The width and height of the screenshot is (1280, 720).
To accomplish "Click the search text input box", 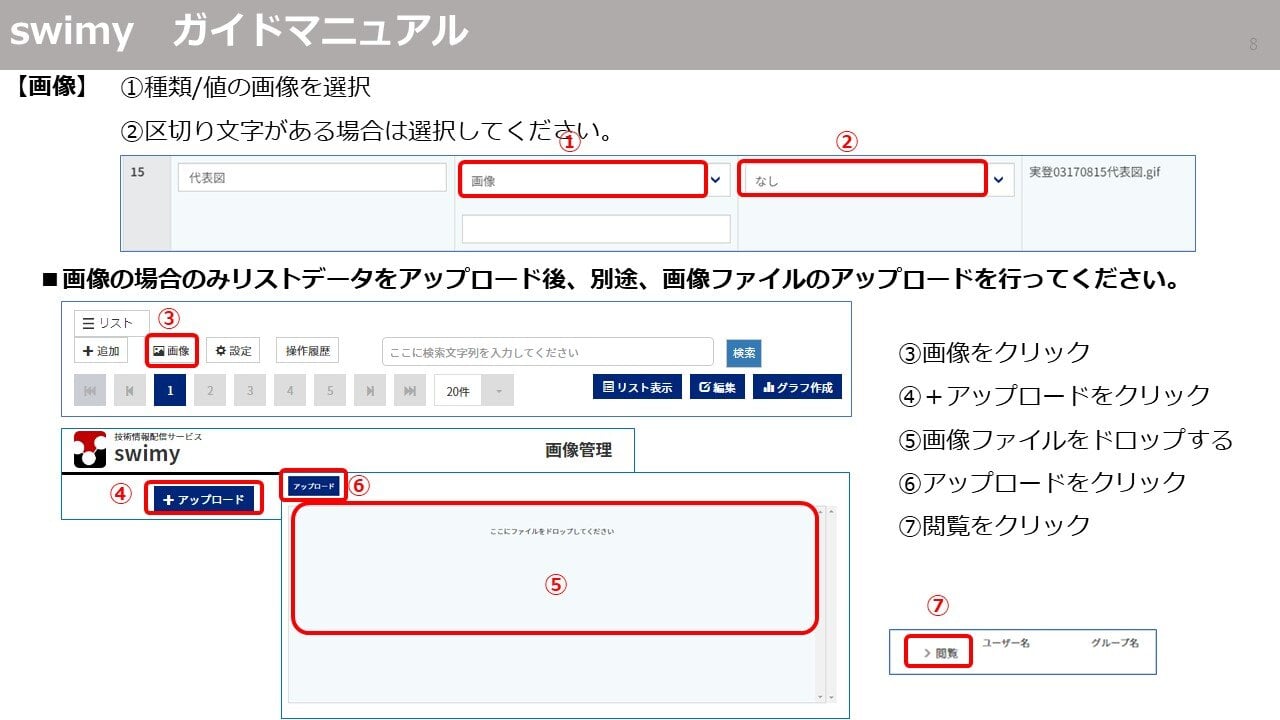I will (x=548, y=352).
